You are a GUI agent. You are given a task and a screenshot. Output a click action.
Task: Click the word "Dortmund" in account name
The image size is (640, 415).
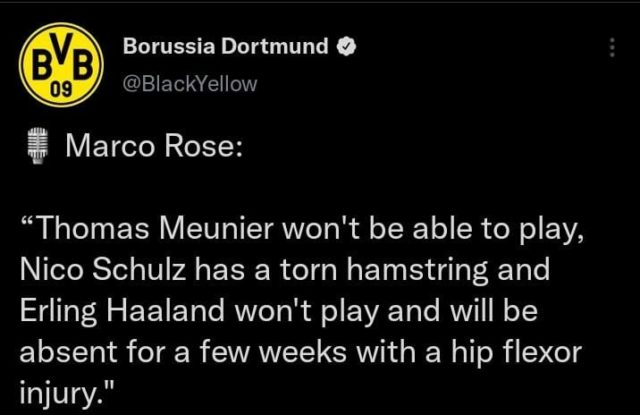pos(275,46)
